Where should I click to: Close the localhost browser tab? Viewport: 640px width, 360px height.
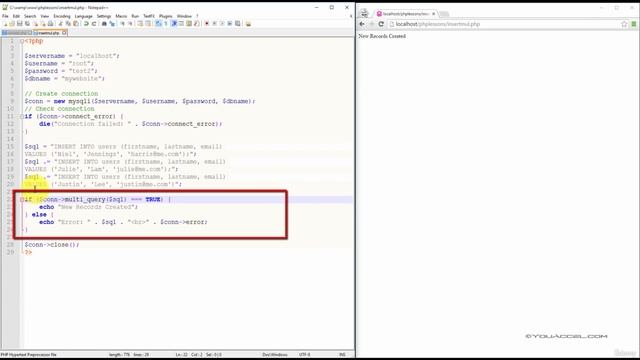[433, 13]
